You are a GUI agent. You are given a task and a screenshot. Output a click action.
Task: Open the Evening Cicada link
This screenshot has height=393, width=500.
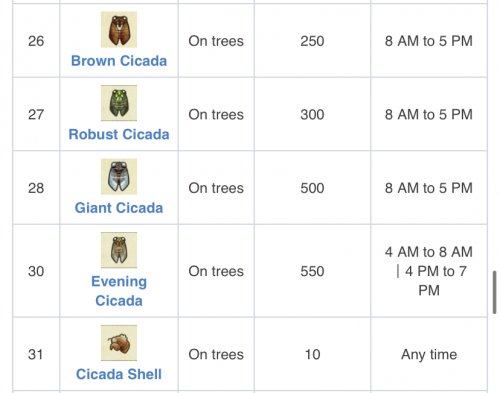[x=119, y=291]
